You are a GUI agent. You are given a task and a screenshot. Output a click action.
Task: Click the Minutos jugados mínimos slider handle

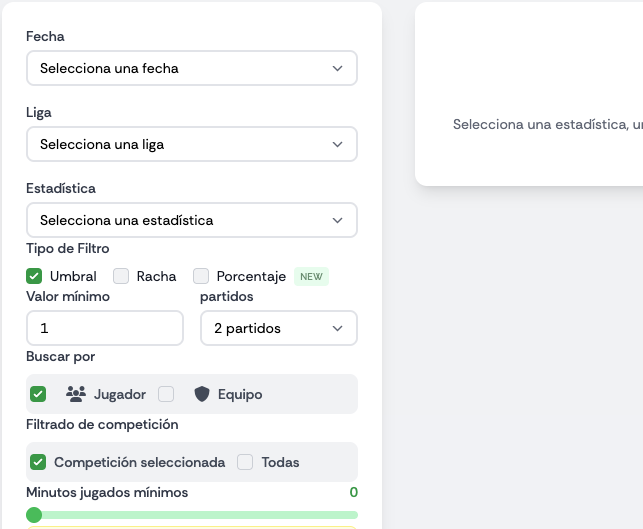(34, 515)
